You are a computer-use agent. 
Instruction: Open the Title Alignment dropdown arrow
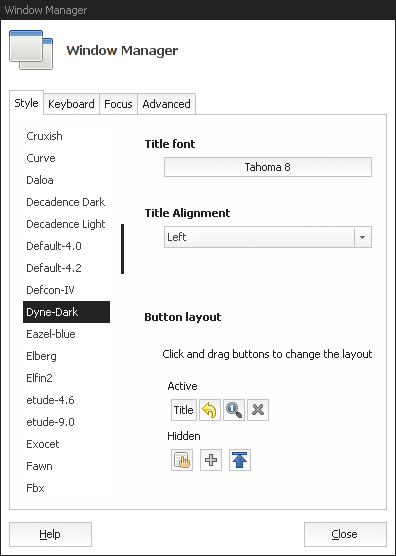tap(363, 237)
